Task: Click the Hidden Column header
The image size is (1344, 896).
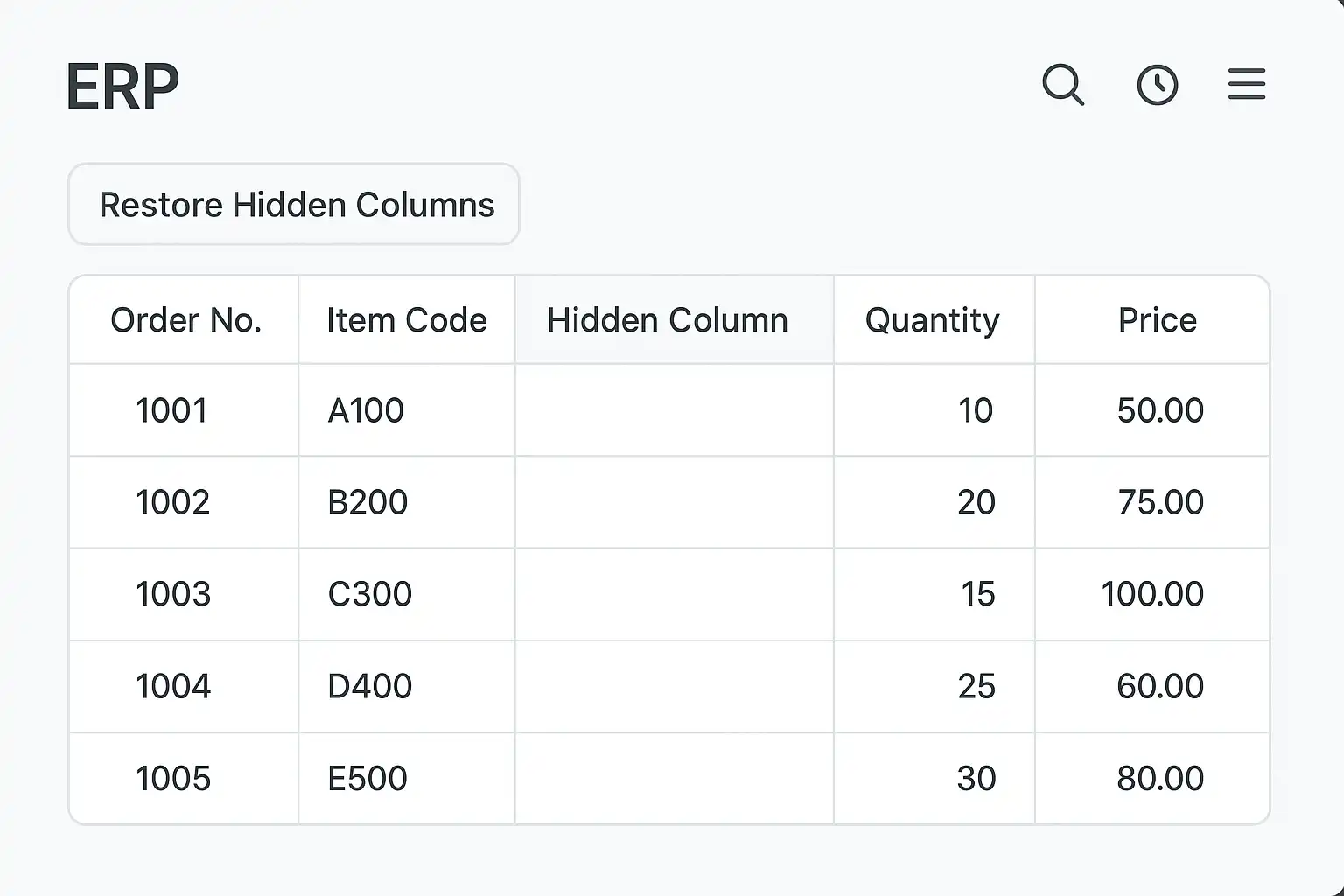Action: click(667, 320)
